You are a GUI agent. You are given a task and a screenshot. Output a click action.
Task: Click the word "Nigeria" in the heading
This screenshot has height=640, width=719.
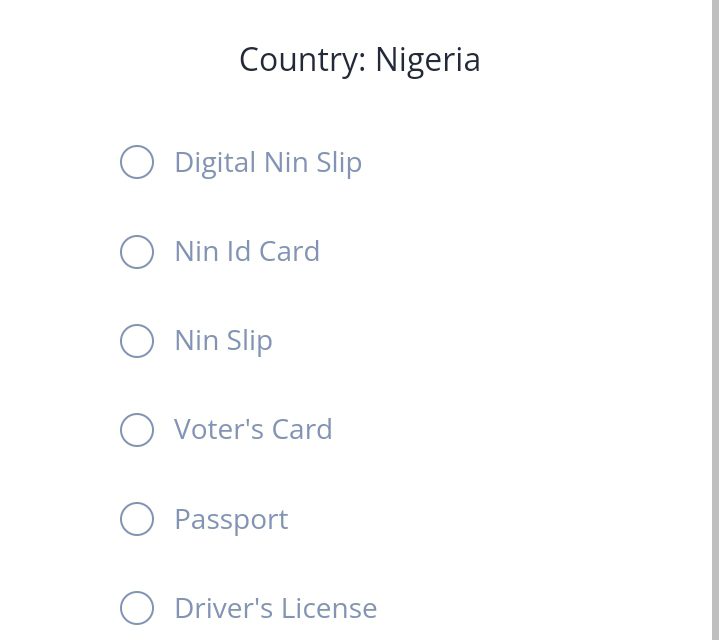(428, 60)
